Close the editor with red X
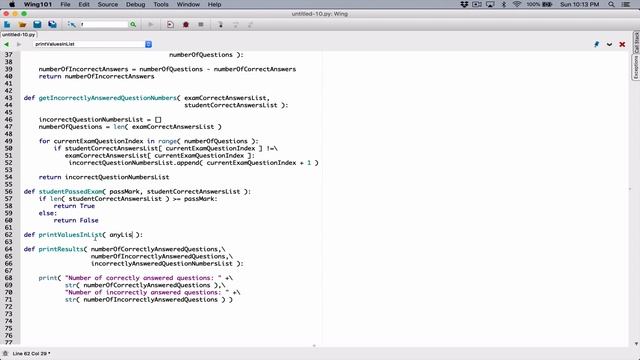Screen dimensions: 640x360 [x=622, y=44]
